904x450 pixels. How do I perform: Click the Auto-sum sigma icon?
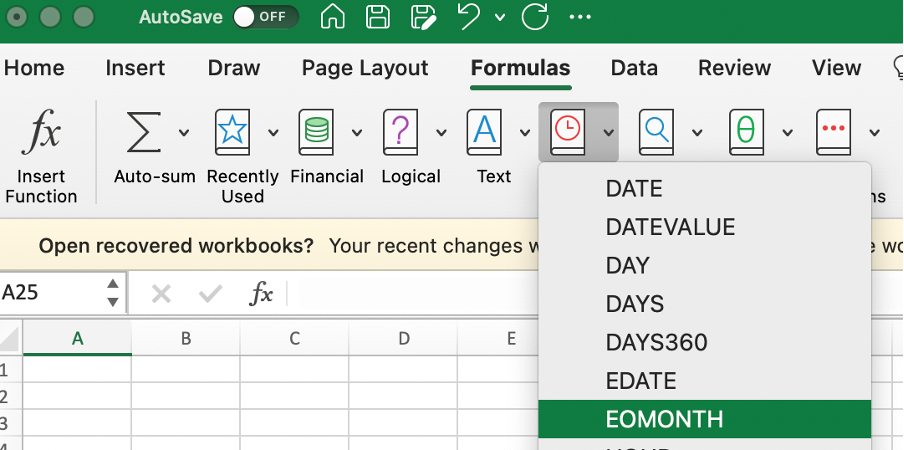144,133
